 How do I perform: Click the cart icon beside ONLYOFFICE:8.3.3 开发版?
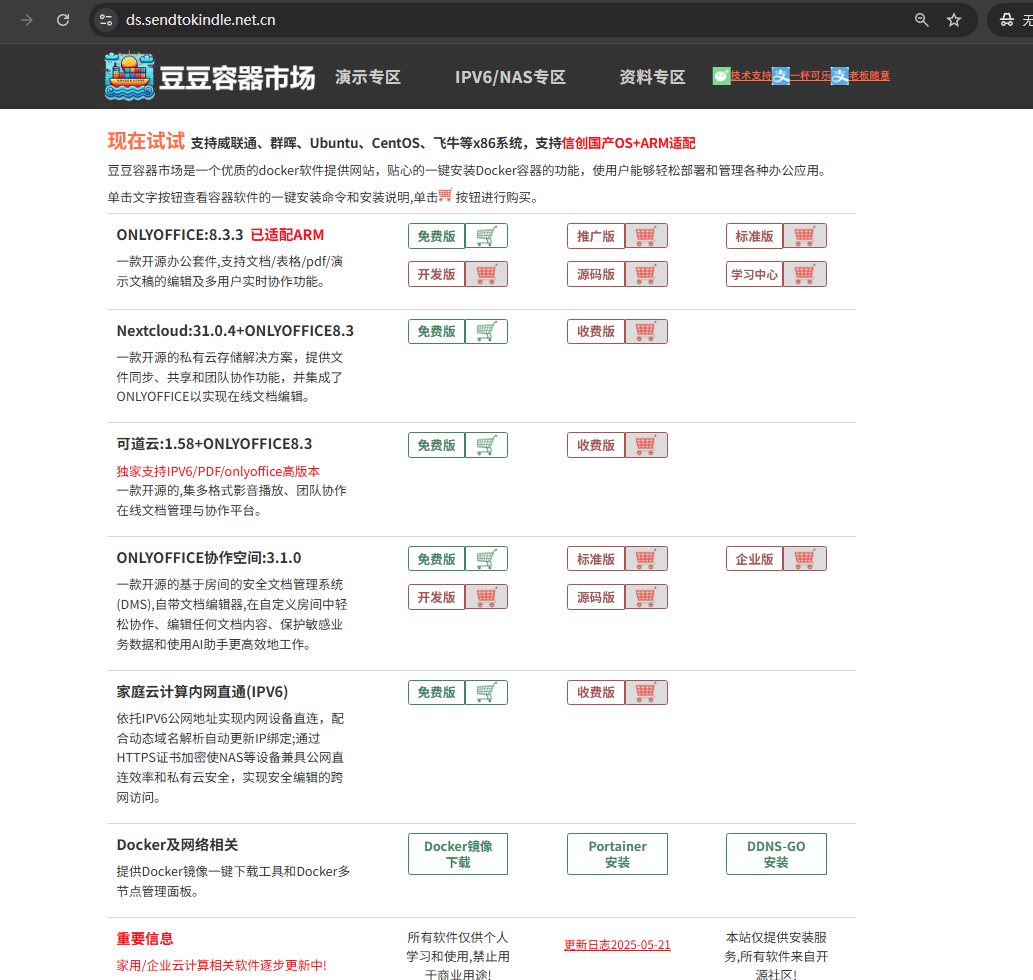(x=486, y=274)
